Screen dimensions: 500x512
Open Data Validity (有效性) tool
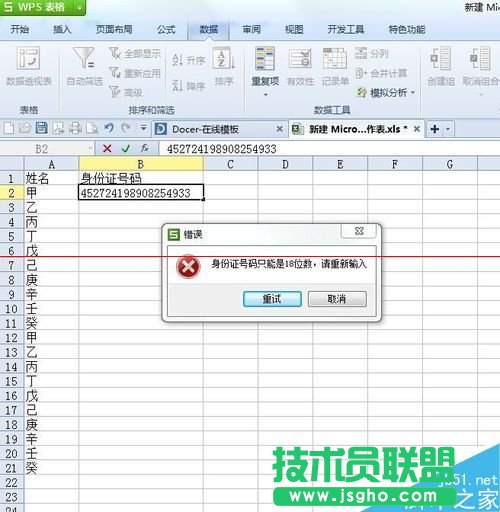tap(300, 66)
